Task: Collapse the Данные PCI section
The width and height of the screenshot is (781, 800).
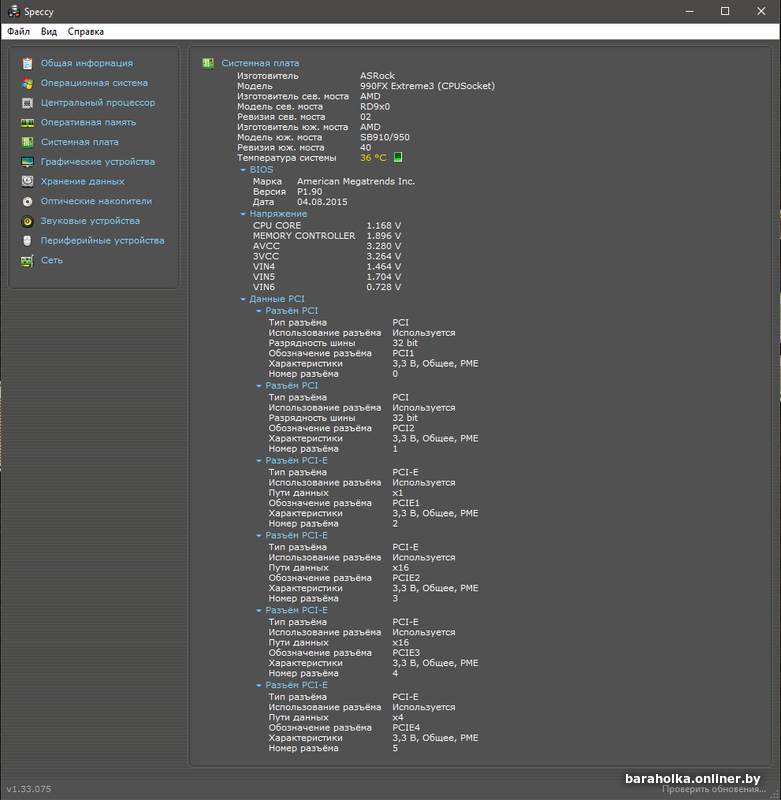Action: pos(243,299)
